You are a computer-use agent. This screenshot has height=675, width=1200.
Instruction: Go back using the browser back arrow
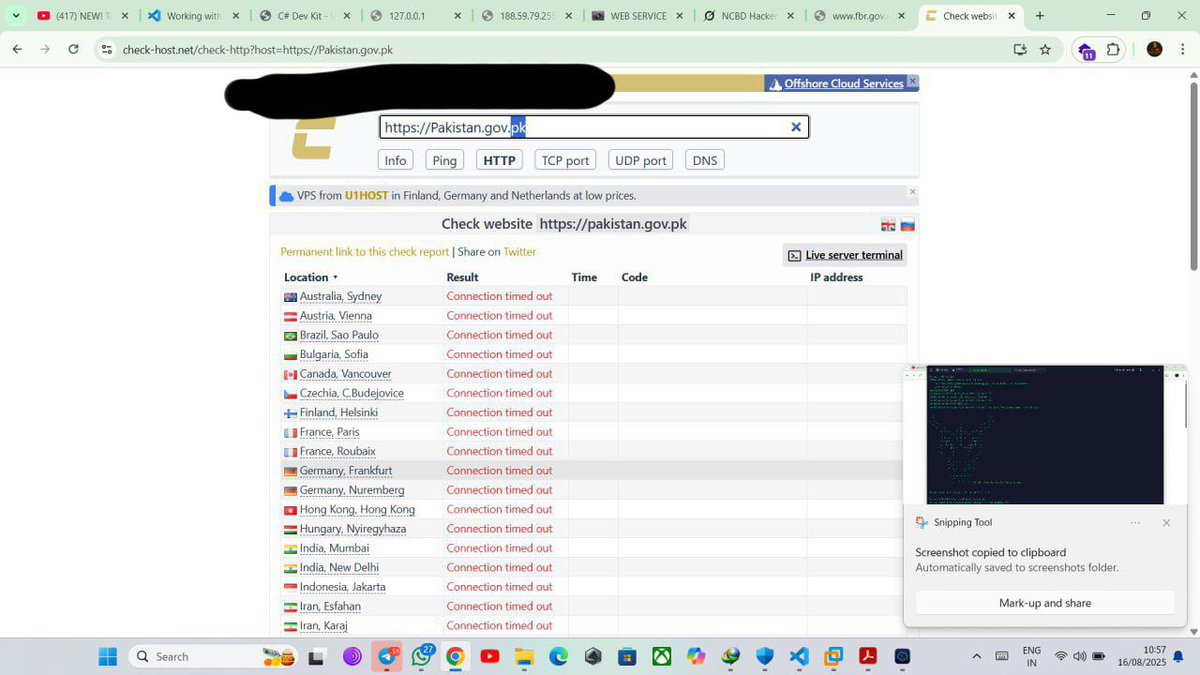[x=17, y=49]
